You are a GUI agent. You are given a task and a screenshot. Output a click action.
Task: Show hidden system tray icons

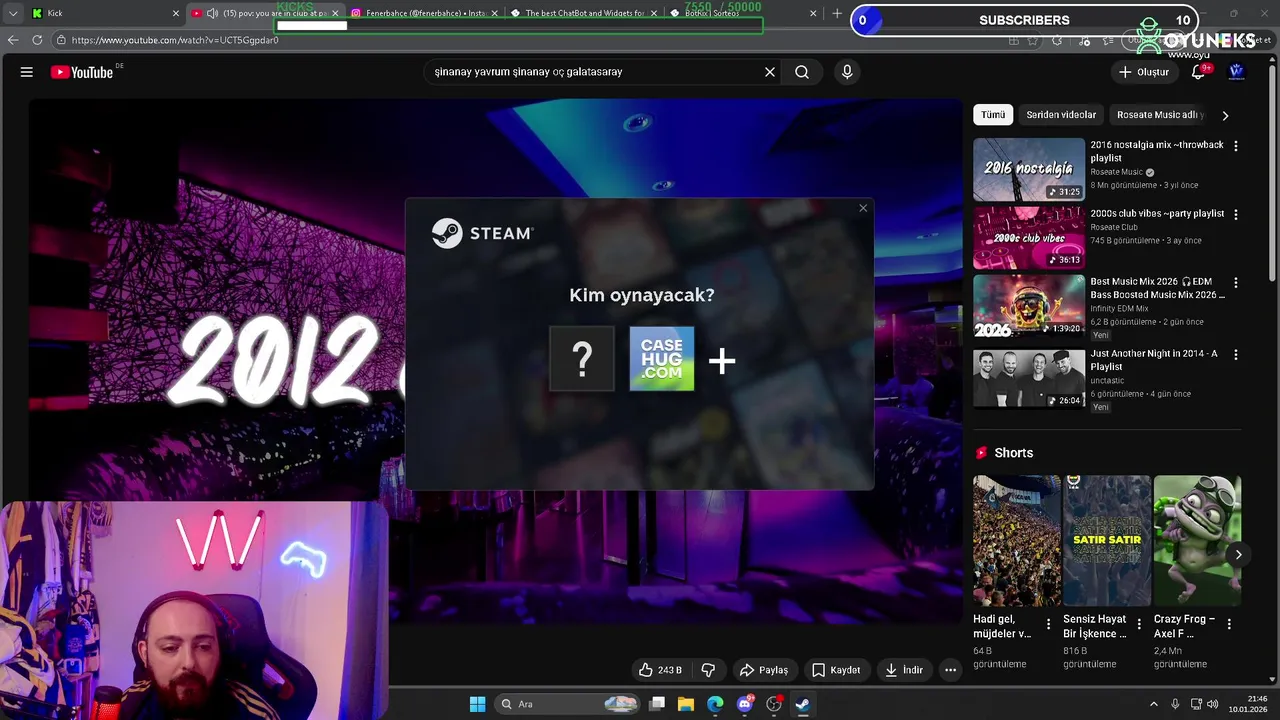click(x=1153, y=704)
